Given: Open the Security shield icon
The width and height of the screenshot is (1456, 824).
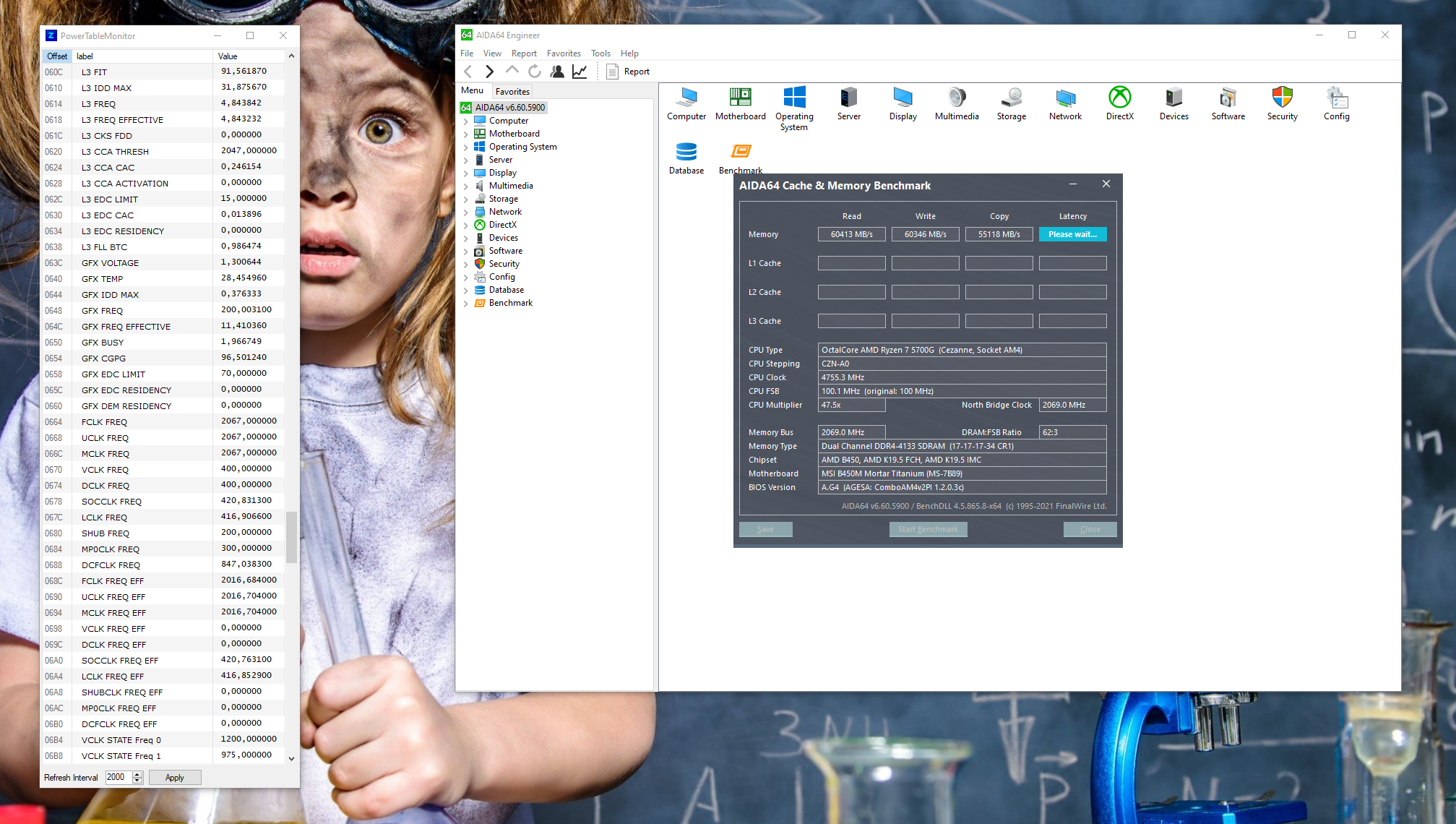Looking at the screenshot, I should pos(1282,99).
